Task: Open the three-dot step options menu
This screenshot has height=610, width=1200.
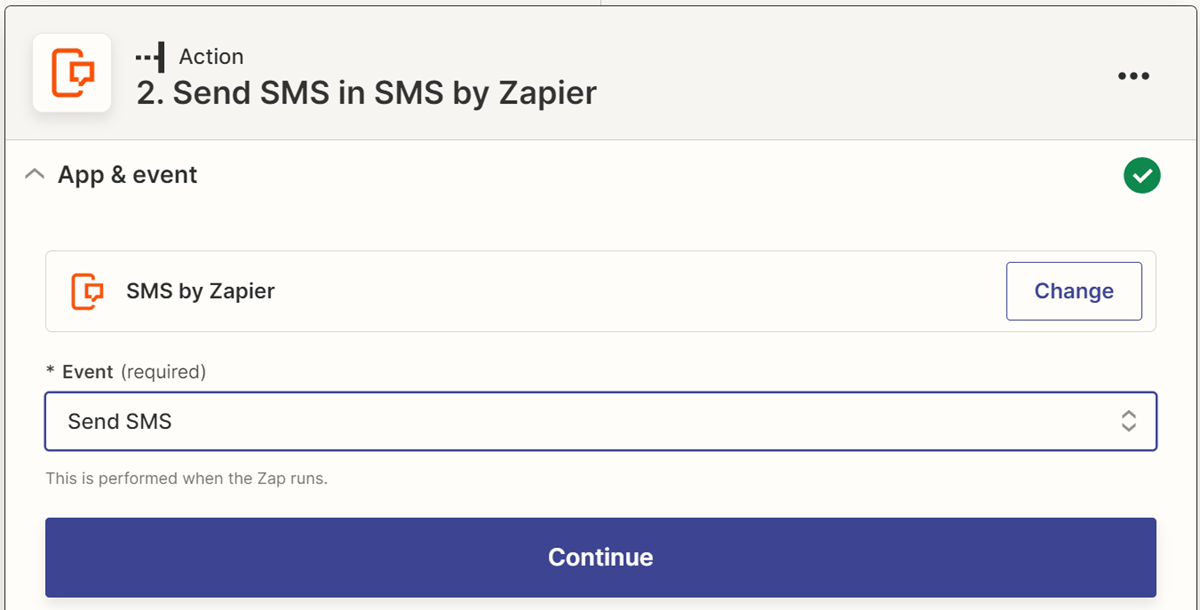Action: pos(1133,76)
